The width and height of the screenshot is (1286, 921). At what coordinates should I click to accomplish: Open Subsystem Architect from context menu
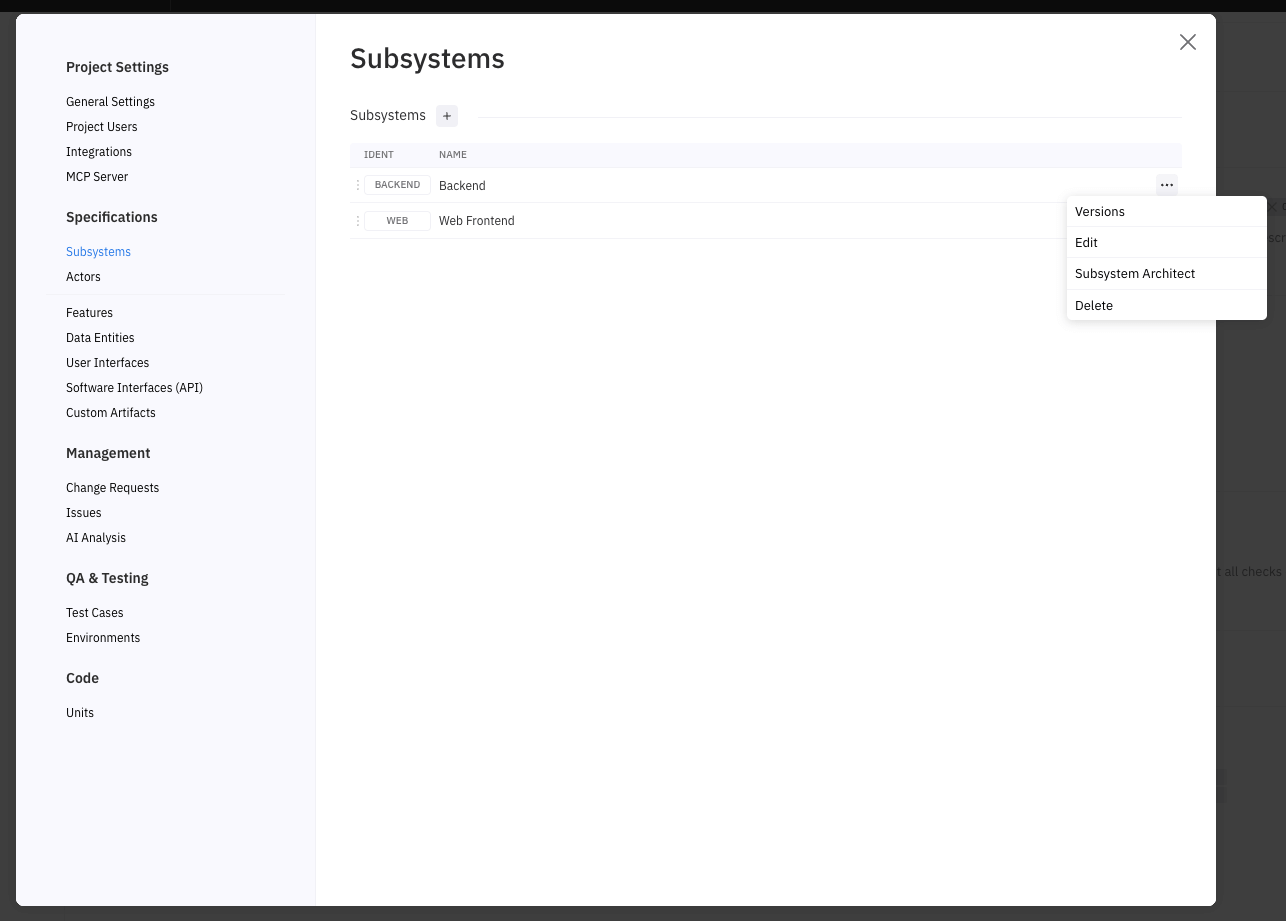point(1134,274)
